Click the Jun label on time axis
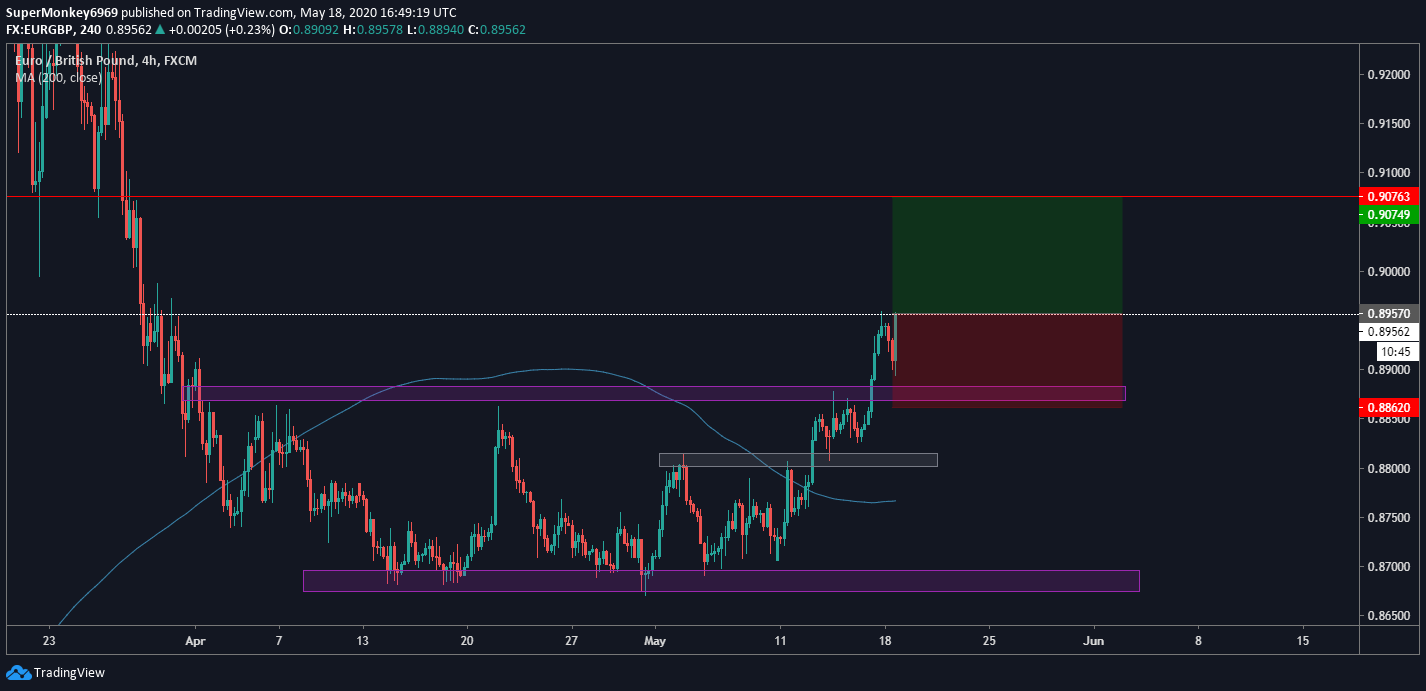Screen dimensions: 1426x691 (1094, 640)
